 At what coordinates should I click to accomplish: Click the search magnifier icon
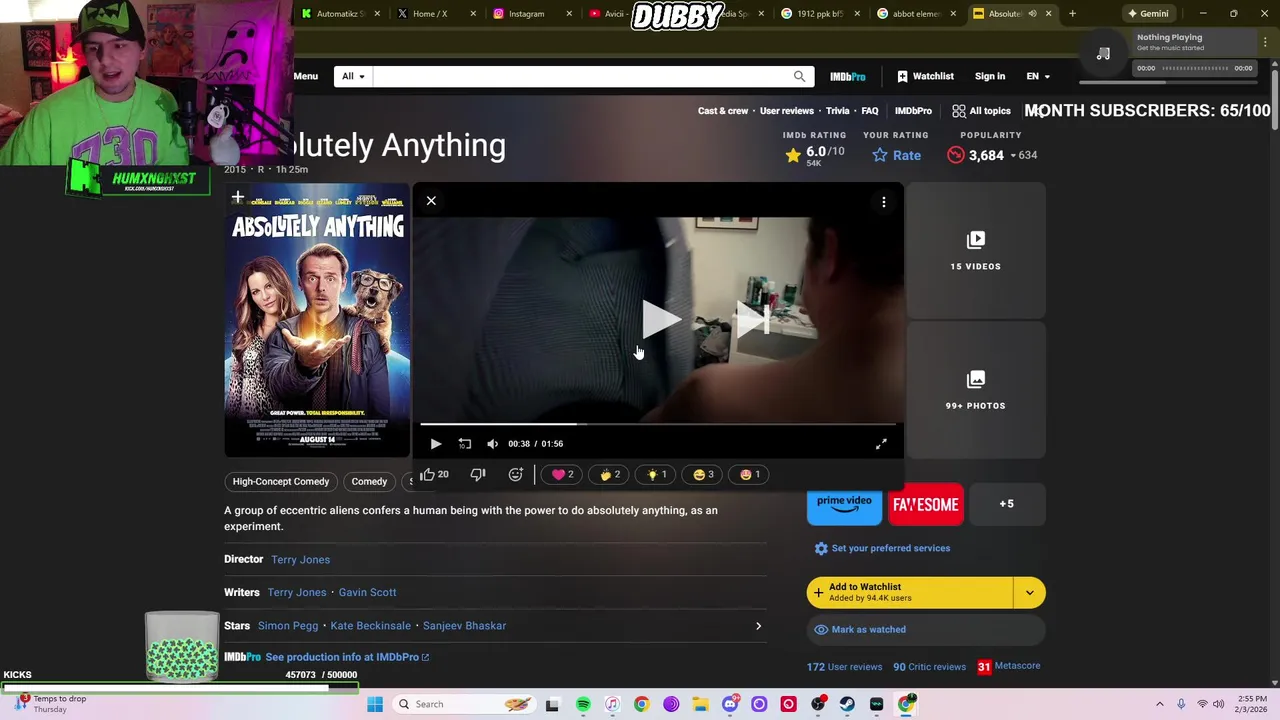click(x=799, y=77)
